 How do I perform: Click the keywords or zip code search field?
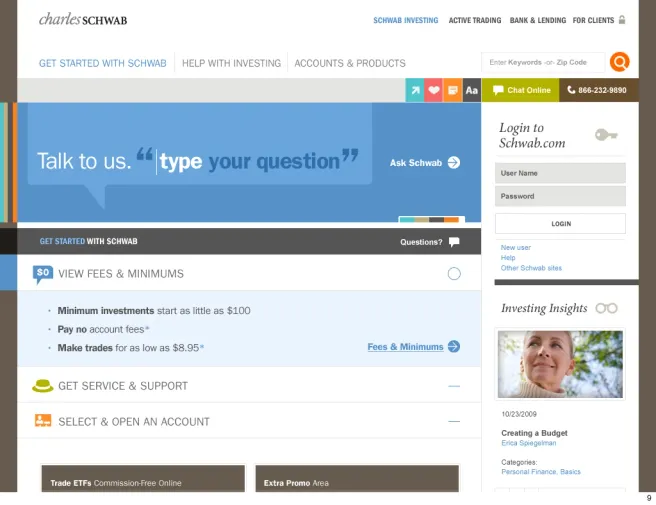(543, 62)
